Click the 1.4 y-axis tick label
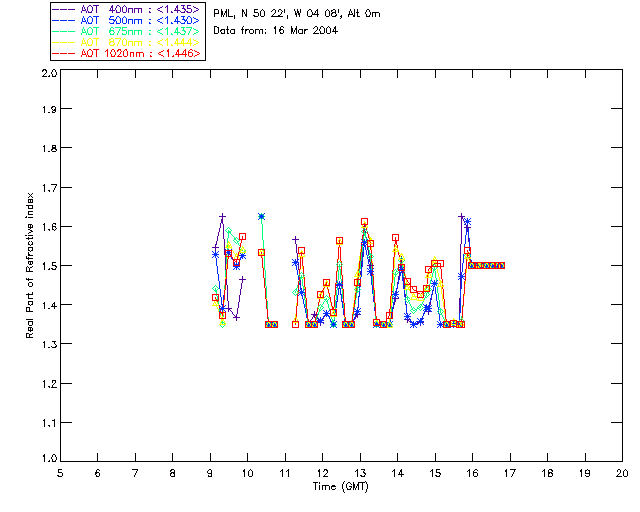Viewport: 640px width, 512px height. point(49,305)
